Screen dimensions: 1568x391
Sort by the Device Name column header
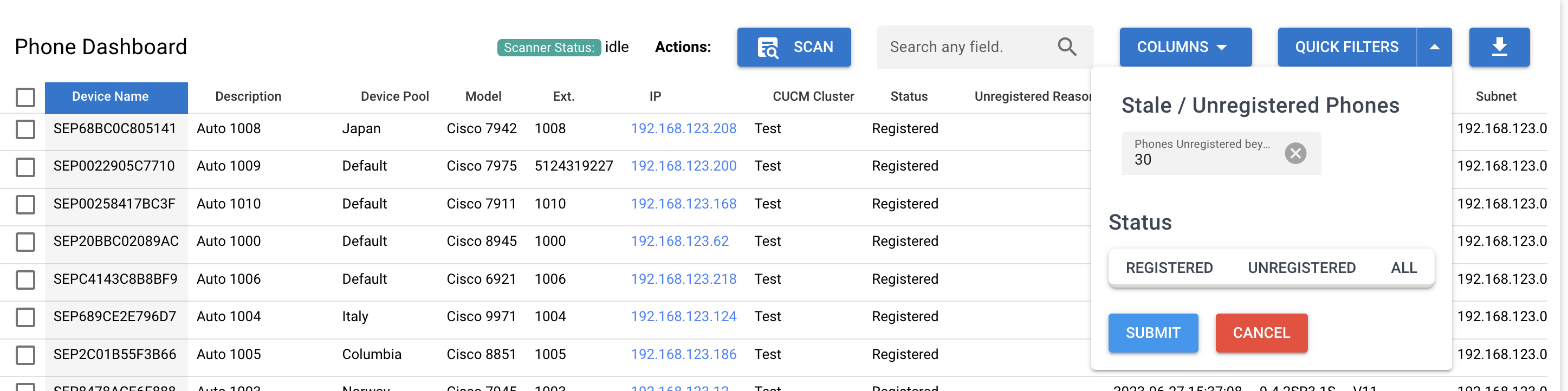tap(110, 97)
